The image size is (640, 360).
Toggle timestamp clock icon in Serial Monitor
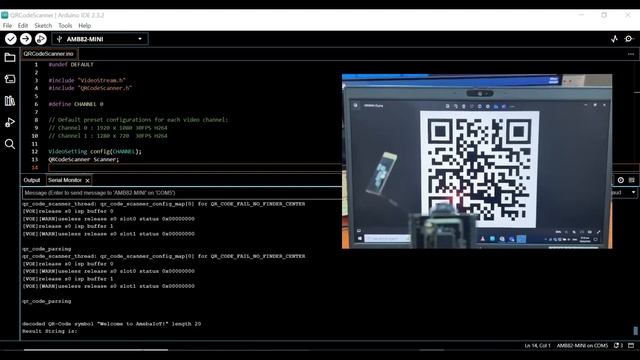pyautogui.click(x=620, y=180)
